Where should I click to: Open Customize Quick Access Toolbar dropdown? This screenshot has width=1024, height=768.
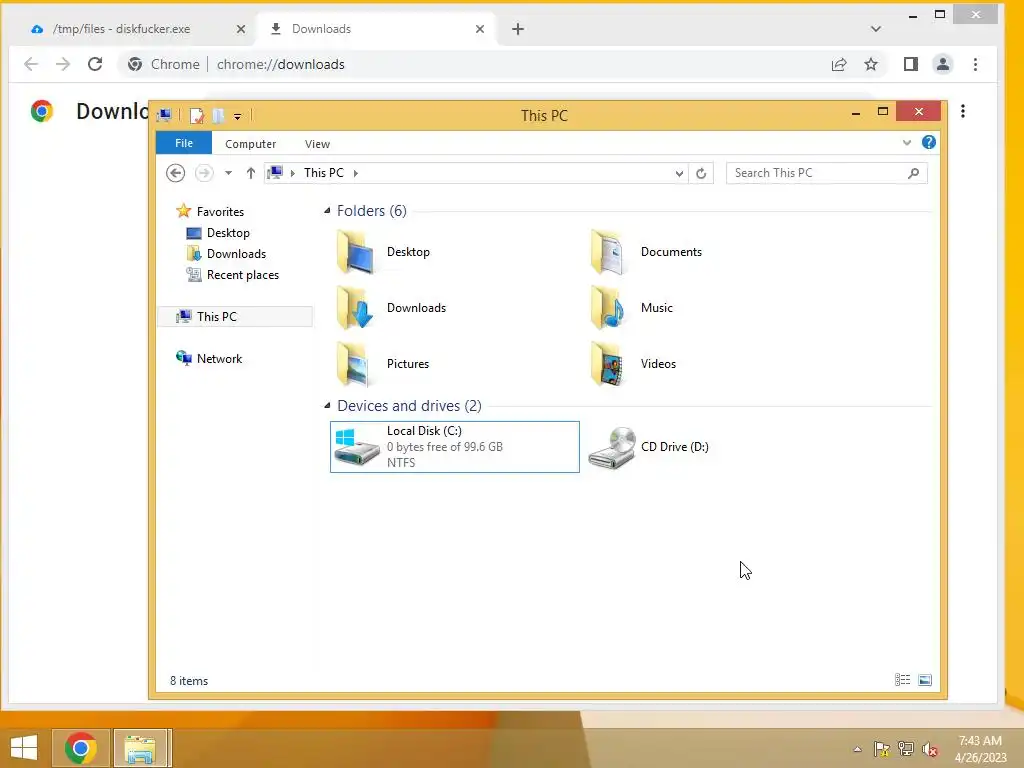[238, 116]
